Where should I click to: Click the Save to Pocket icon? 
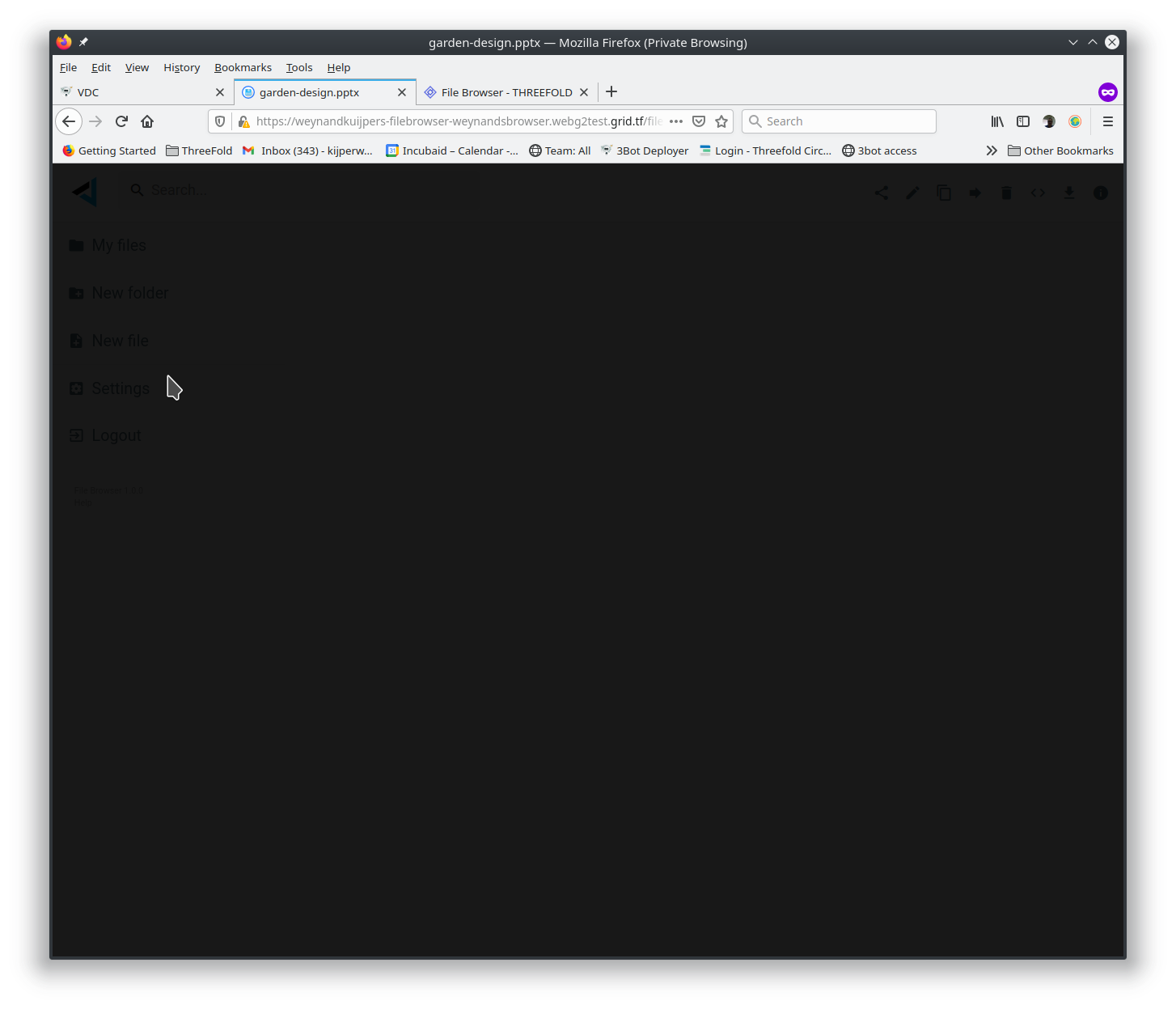699,121
